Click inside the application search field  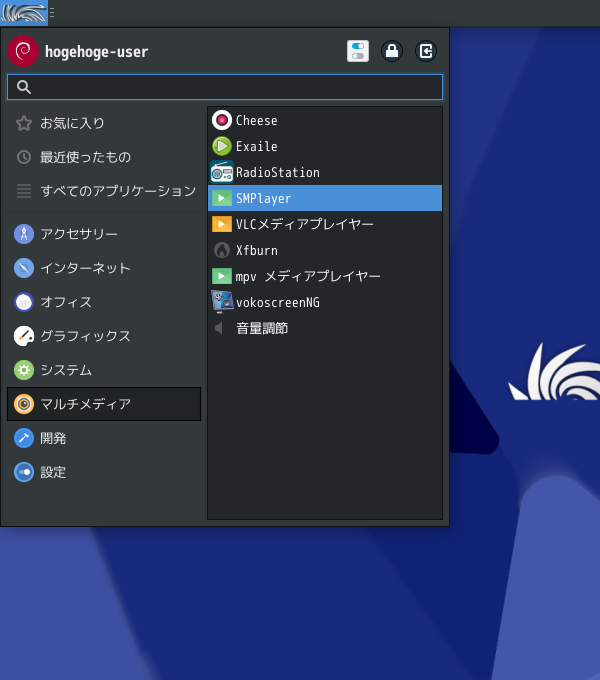point(225,87)
